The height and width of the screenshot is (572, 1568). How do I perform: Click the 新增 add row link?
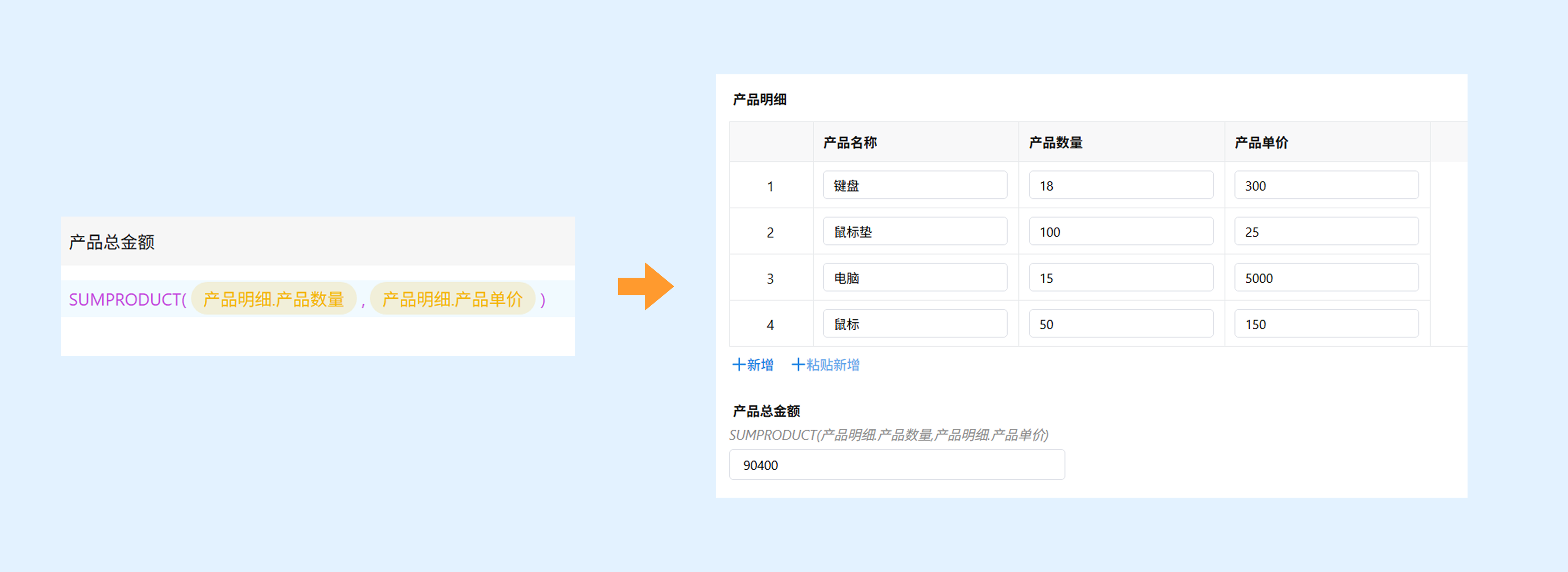tap(753, 365)
